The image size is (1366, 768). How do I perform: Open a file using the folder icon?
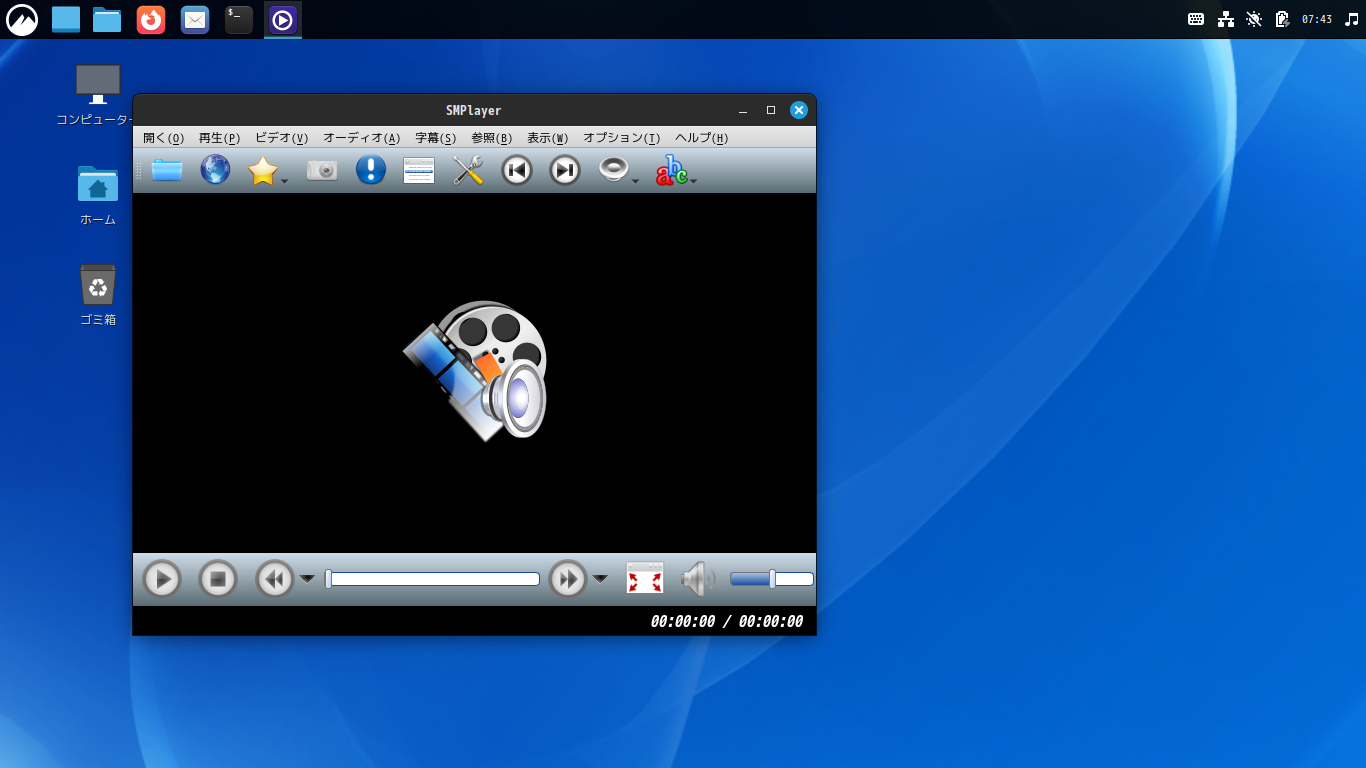click(166, 170)
